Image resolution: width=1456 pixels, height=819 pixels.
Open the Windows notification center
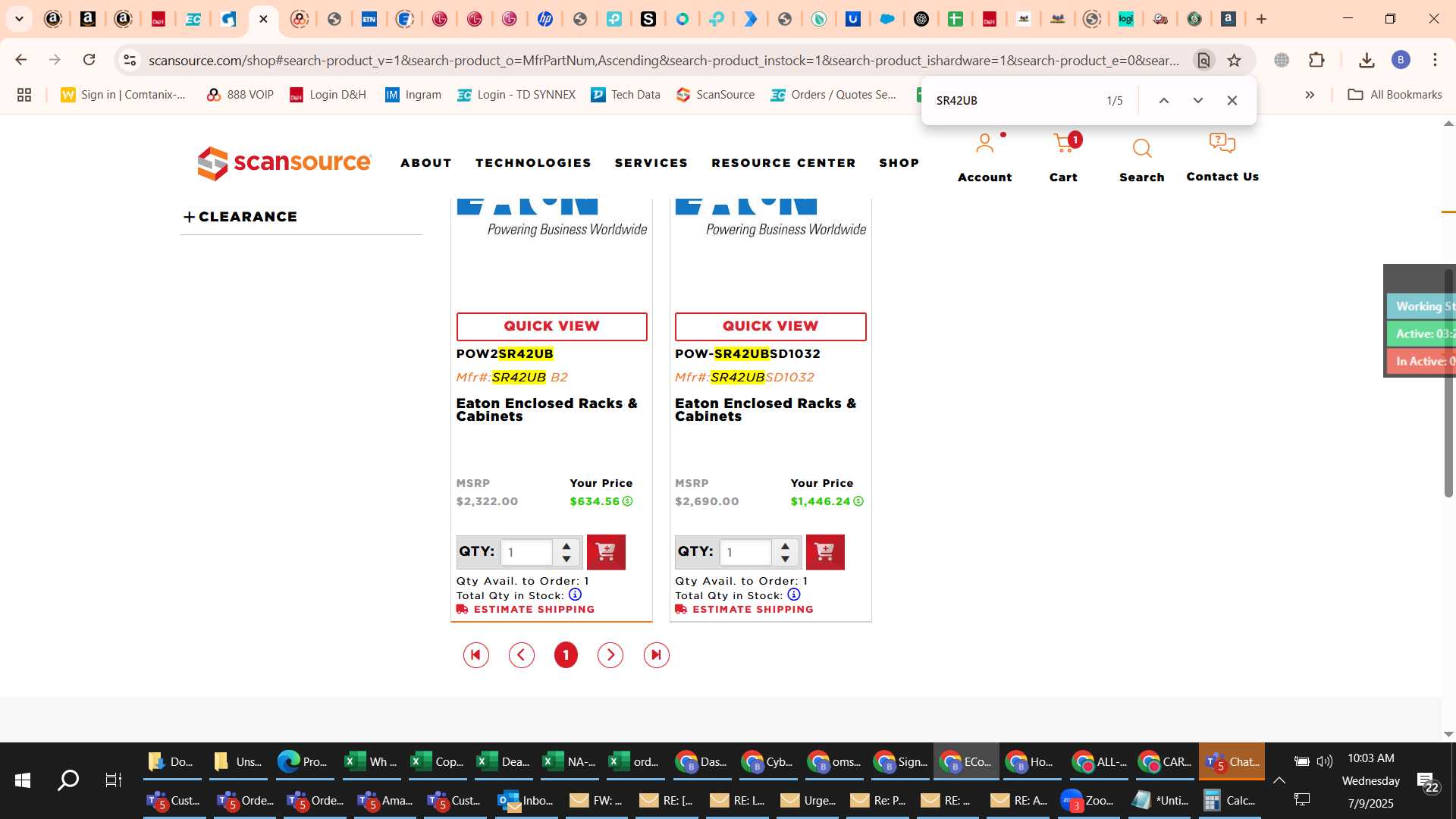click(1428, 782)
